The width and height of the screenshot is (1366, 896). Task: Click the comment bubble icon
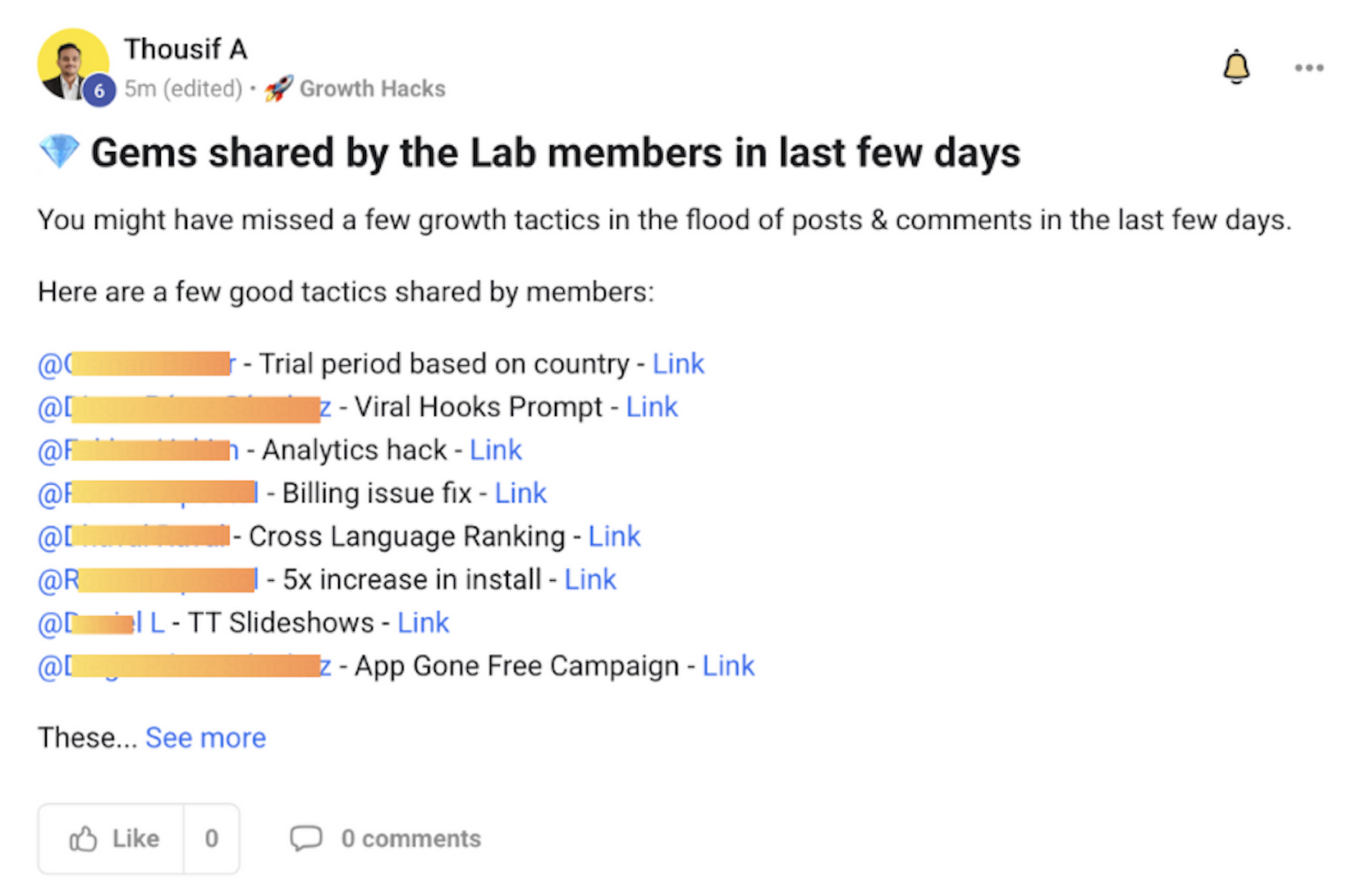pos(307,839)
